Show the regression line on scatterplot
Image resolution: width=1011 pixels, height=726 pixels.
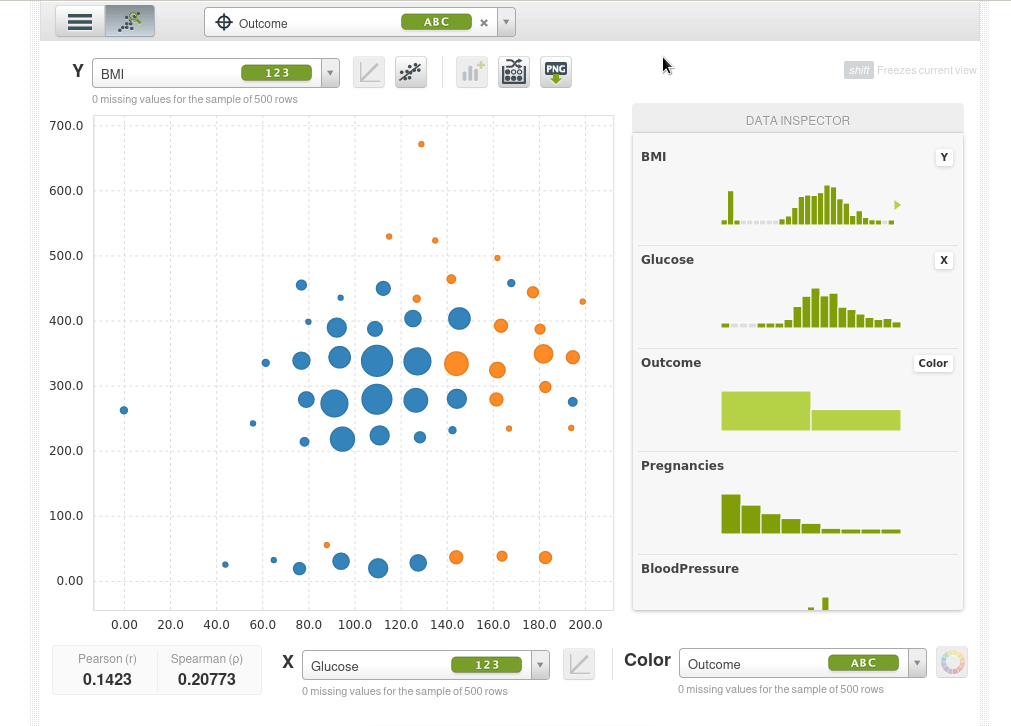click(411, 72)
